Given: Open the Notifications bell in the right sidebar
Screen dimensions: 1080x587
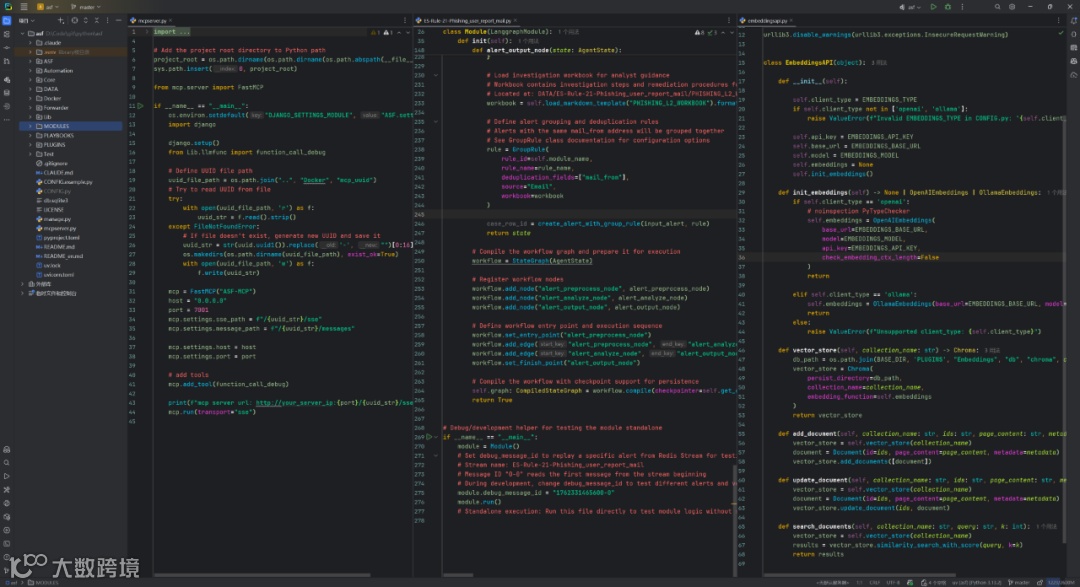Looking at the screenshot, I should tap(1072, 20).
